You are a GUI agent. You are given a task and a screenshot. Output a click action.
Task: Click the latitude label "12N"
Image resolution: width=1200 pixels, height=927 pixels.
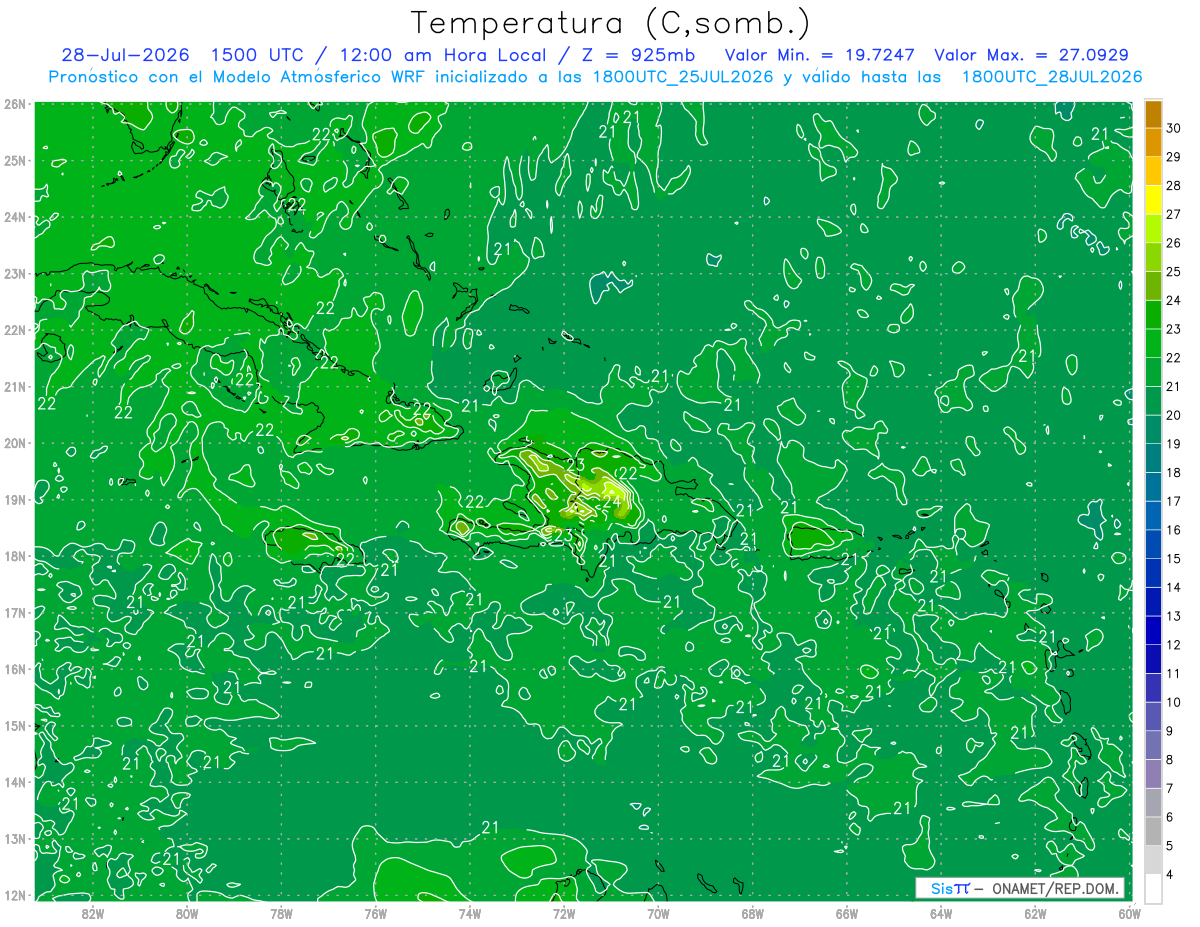click(x=15, y=895)
